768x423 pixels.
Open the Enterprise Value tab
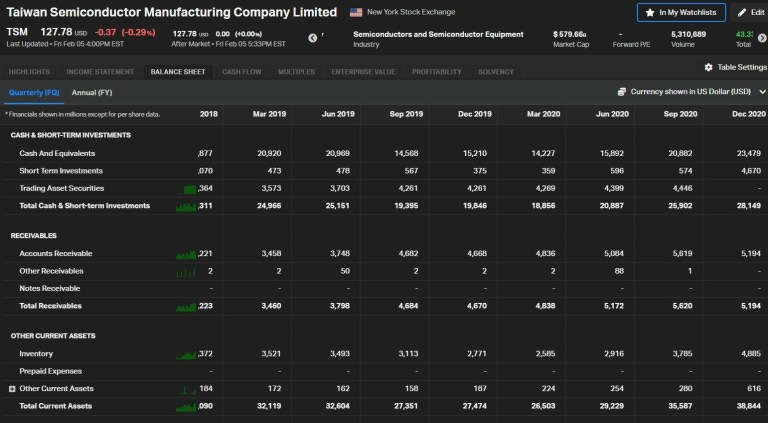tap(363, 71)
